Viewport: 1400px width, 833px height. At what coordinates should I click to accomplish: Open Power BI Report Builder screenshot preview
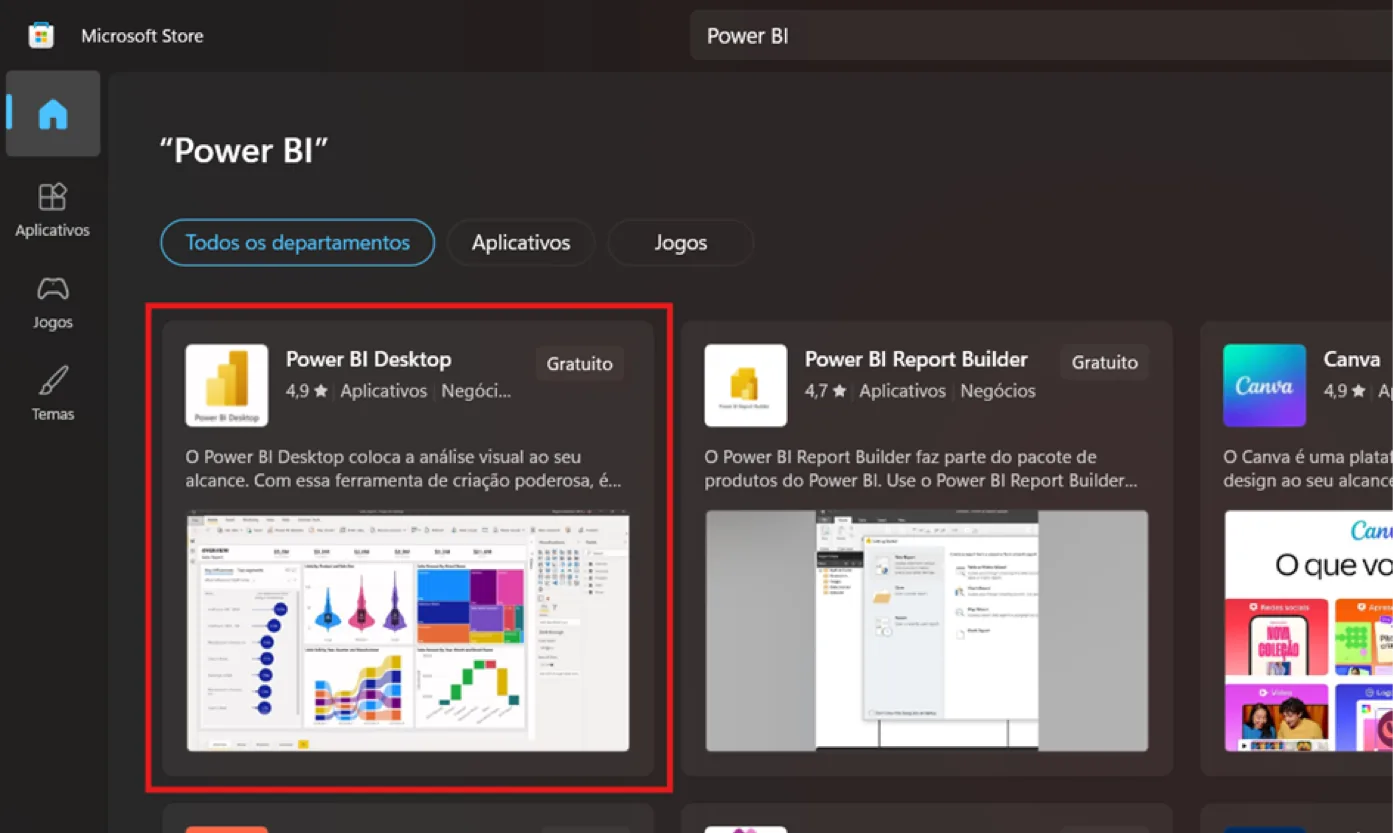[x=927, y=631]
